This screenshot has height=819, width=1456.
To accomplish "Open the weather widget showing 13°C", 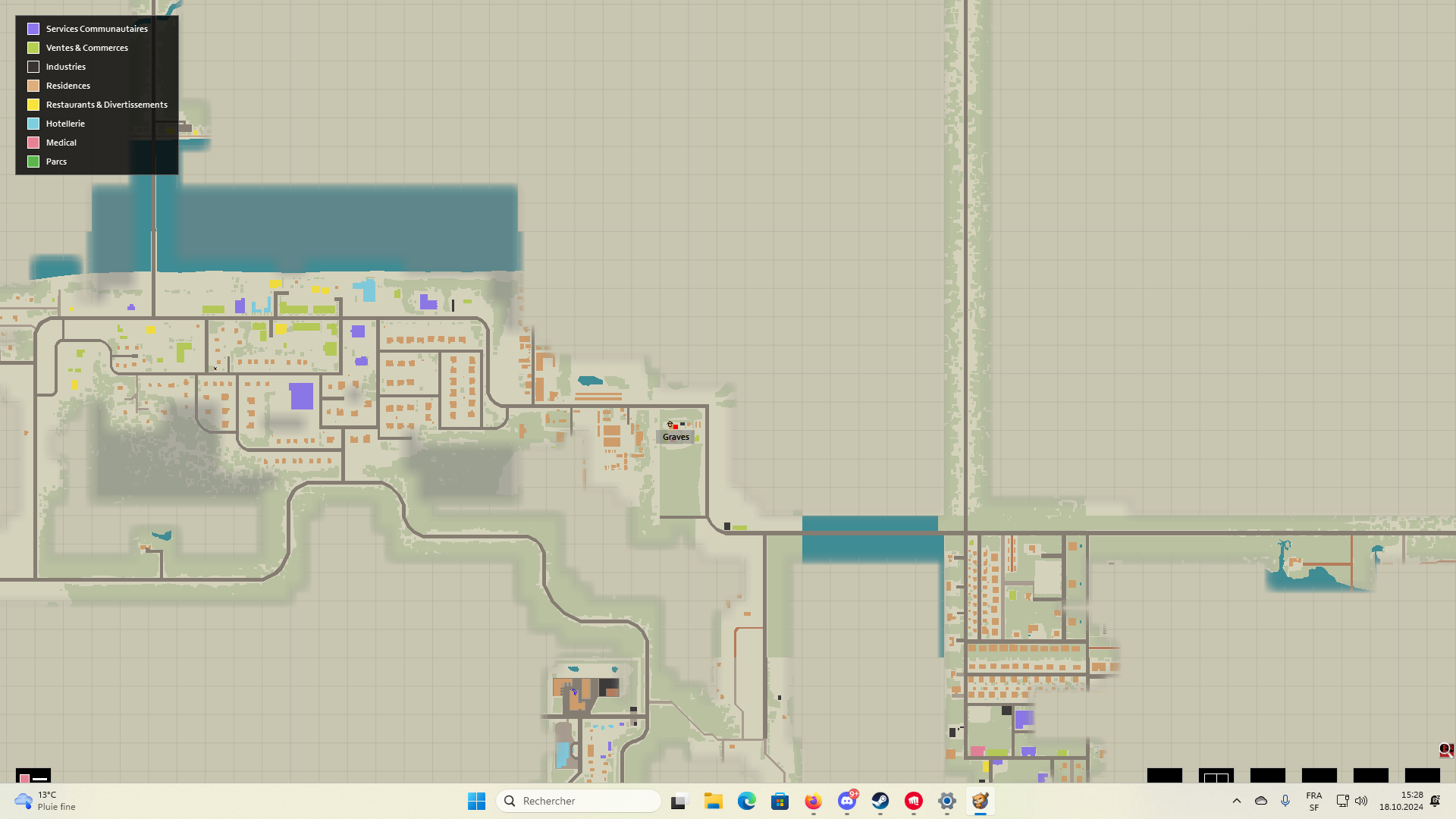I will point(45,801).
